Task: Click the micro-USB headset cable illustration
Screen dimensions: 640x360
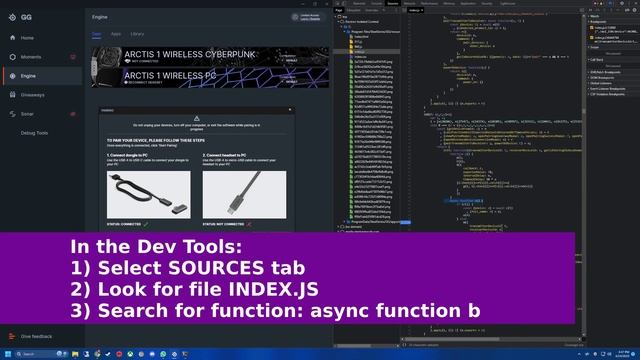Action: point(244,195)
